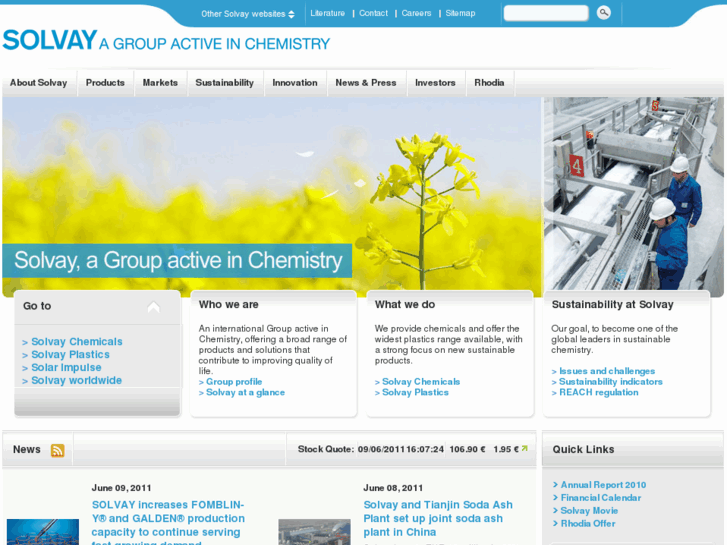Click the June 08 news thumbnail image
Image resolution: width=727 pixels, height=545 pixels.
tap(314, 532)
